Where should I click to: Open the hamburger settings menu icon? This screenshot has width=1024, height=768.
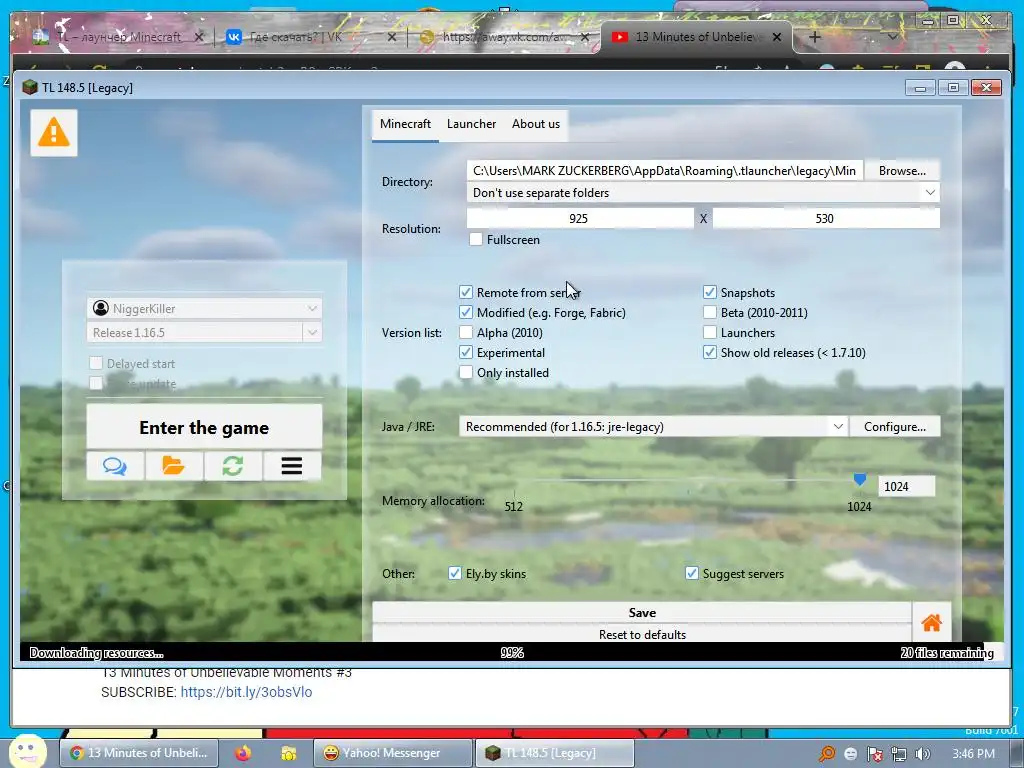point(292,466)
